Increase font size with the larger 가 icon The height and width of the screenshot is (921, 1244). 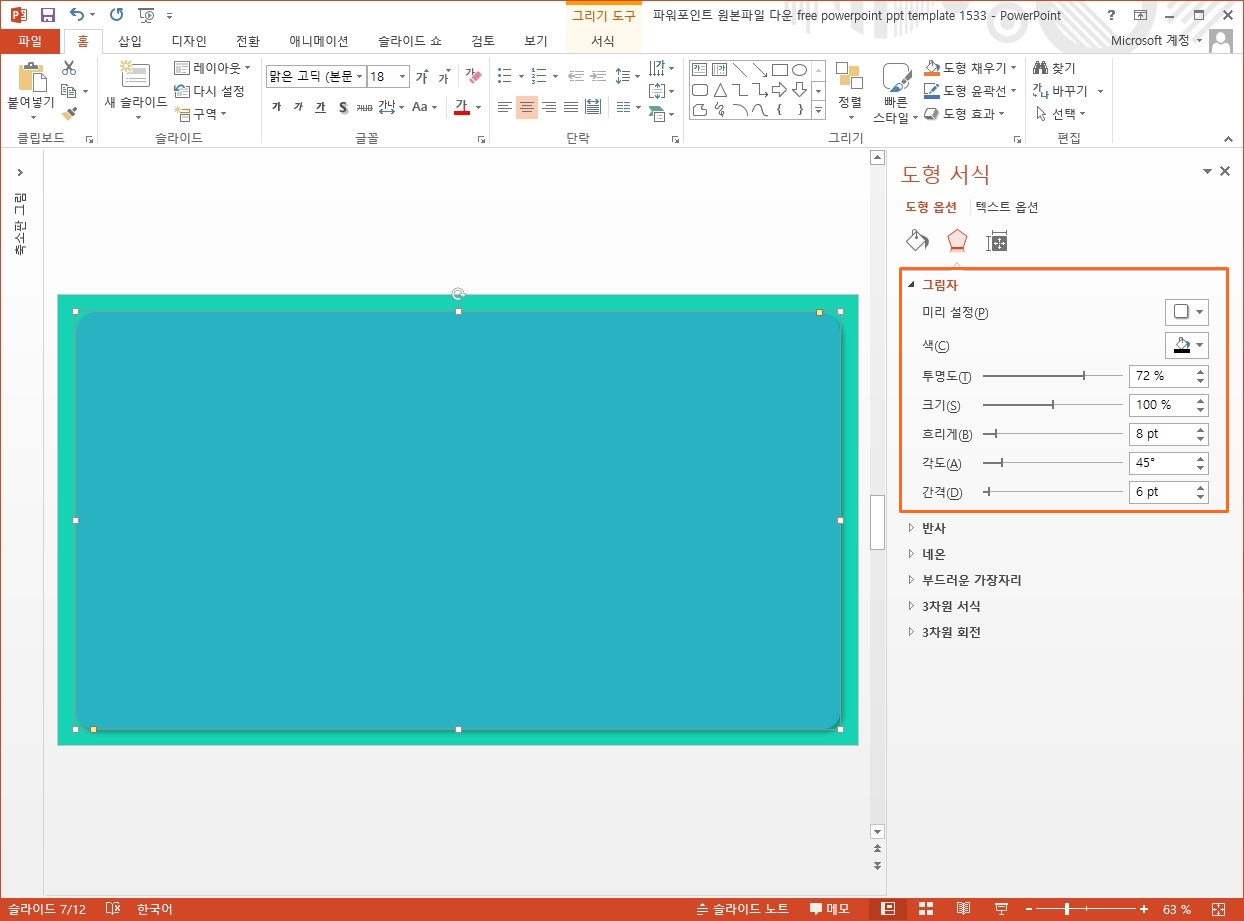(x=422, y=76)
